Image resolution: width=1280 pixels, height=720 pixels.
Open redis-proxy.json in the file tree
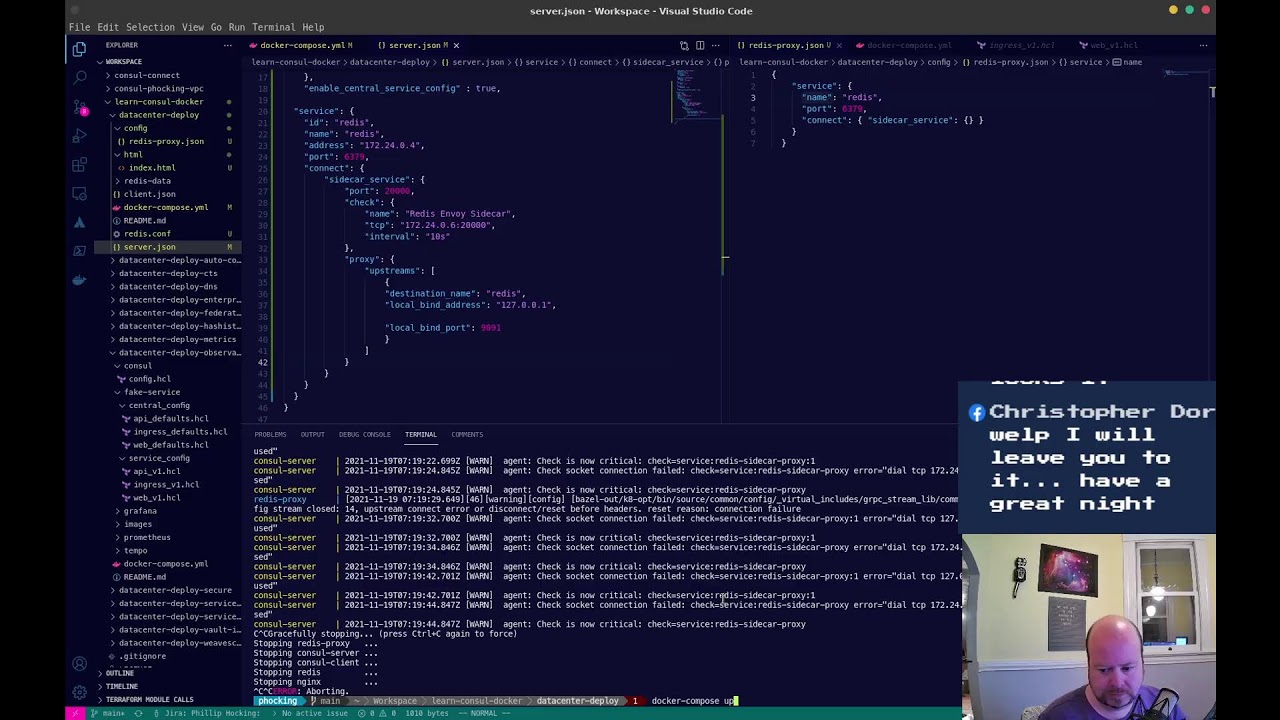[x=166, y=141]
